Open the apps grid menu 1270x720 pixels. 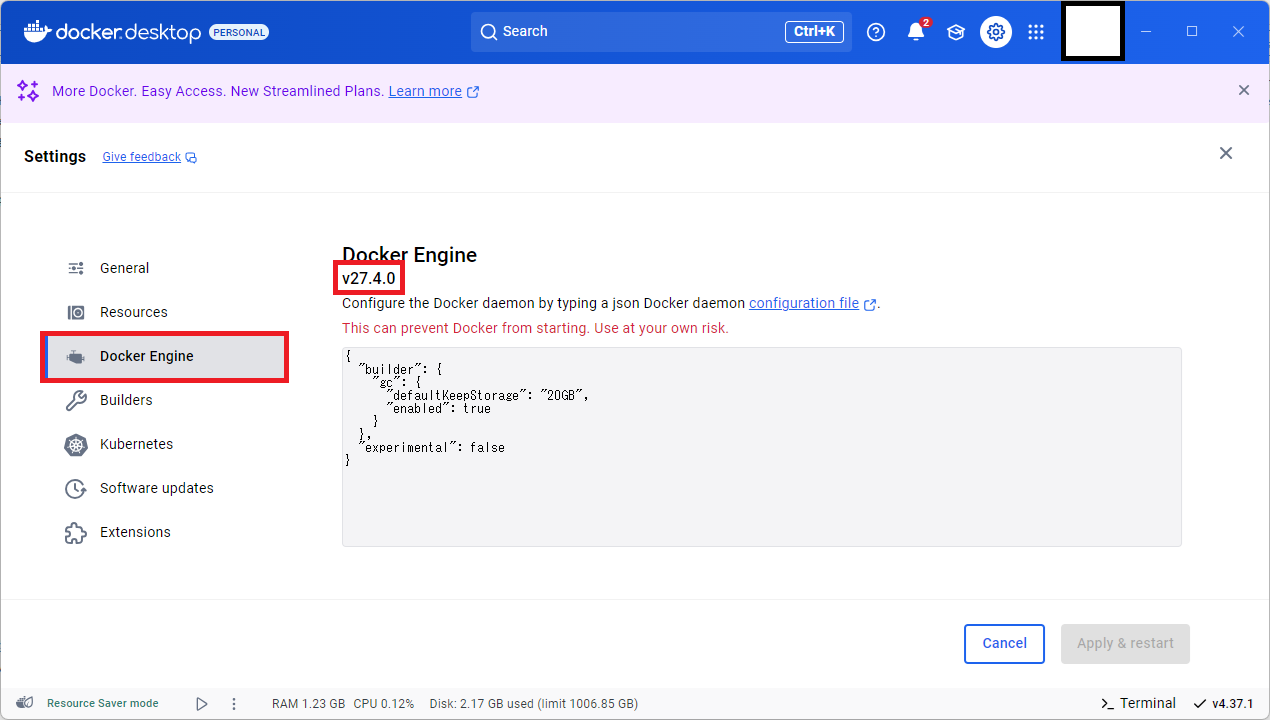(1036, 31)
